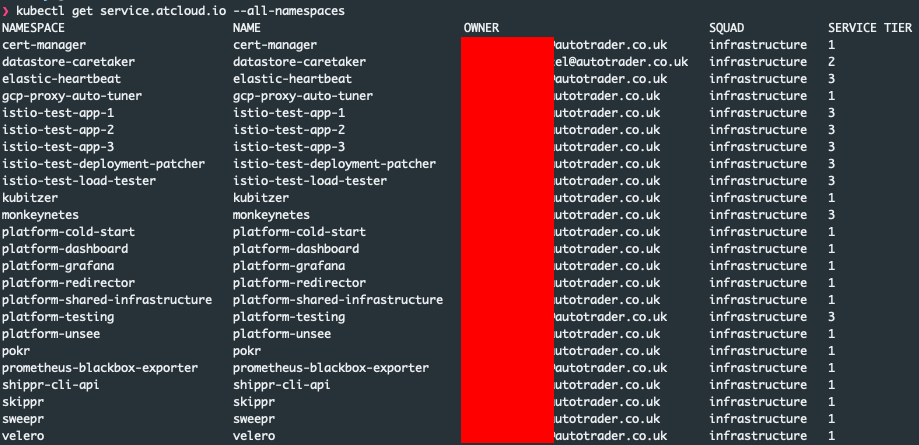Click the red redaction block over owners
Viewport: 919px width, 445px height.
[x=508, y=239]
